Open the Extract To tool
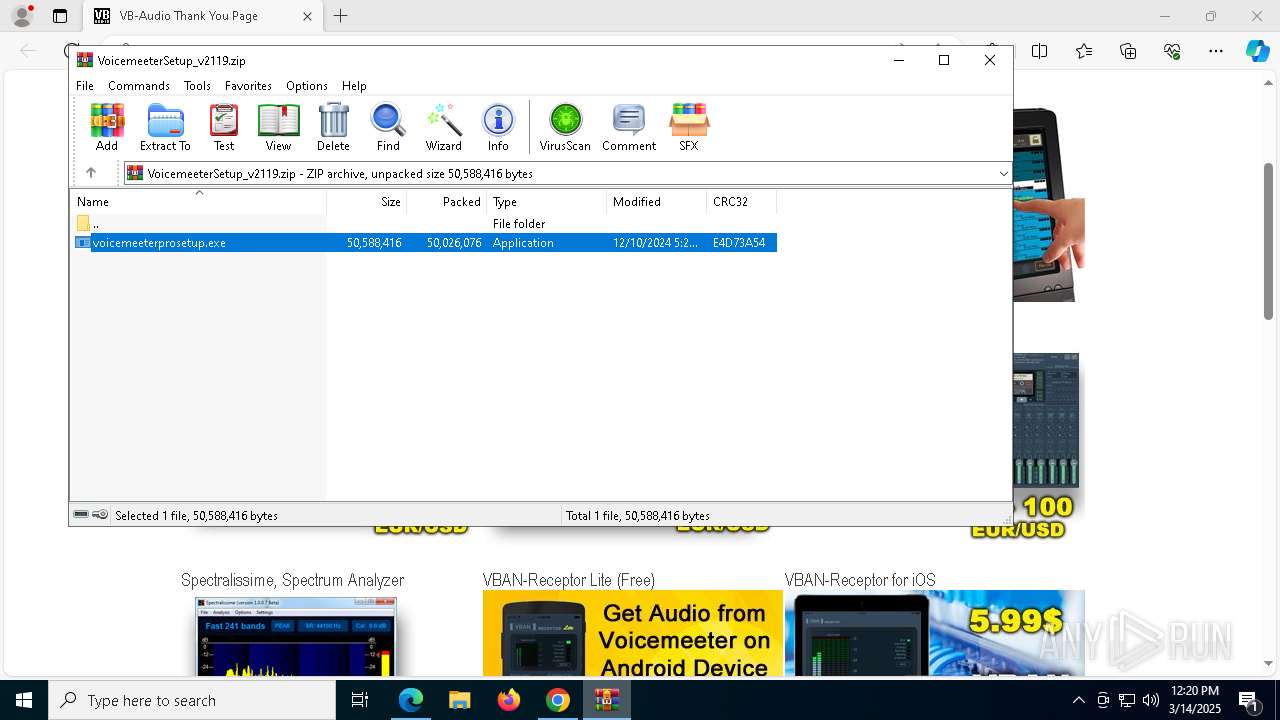 point(165,127)
